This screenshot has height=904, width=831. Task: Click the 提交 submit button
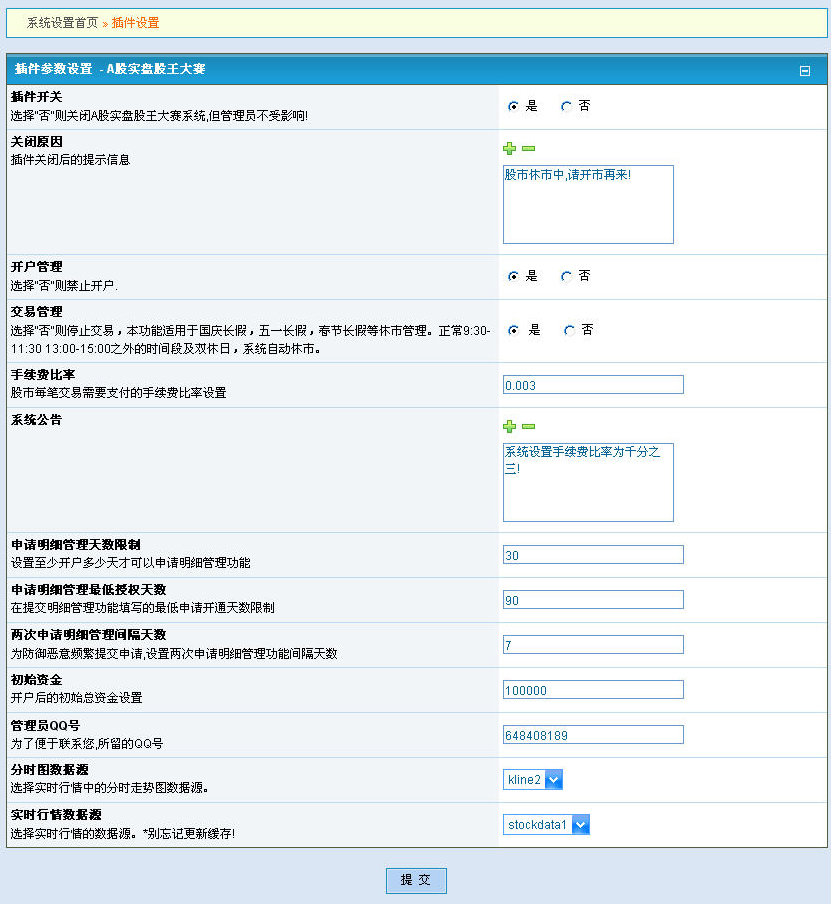tap(415, 880)
